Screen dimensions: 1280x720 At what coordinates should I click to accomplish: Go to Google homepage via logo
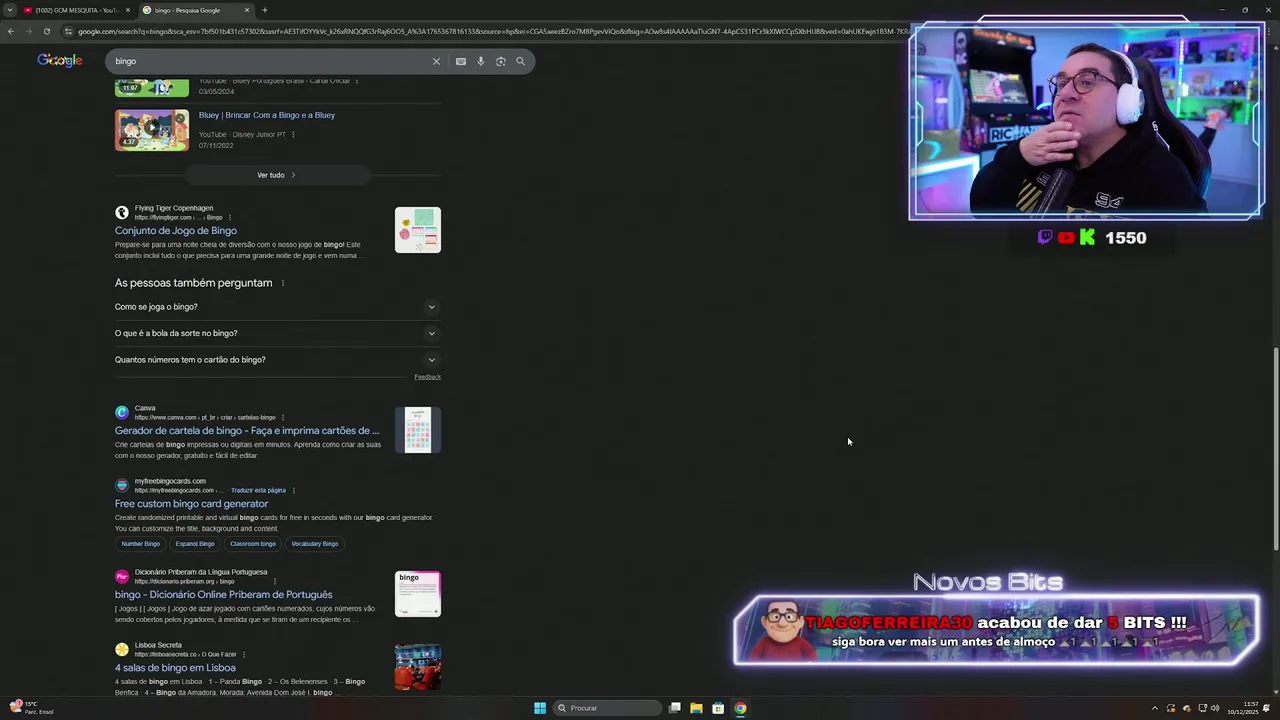point(60,61)
